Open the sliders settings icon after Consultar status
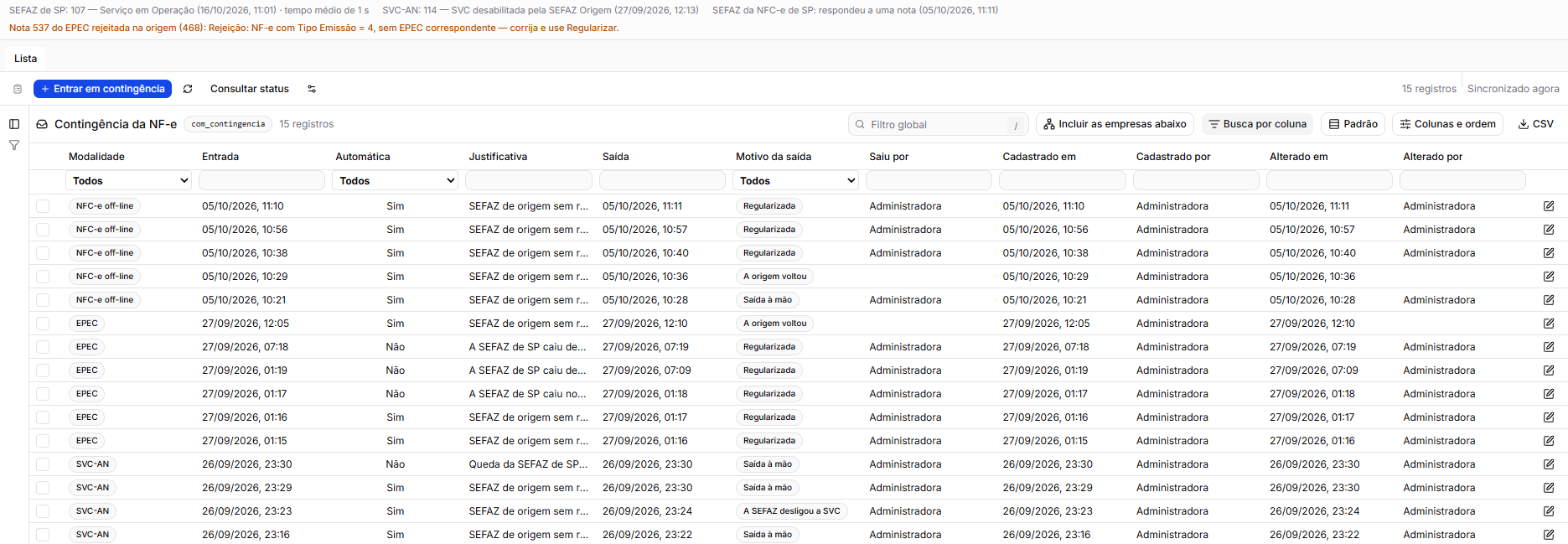Screen dimensions: 1568x544 click(x=312, y=89)
